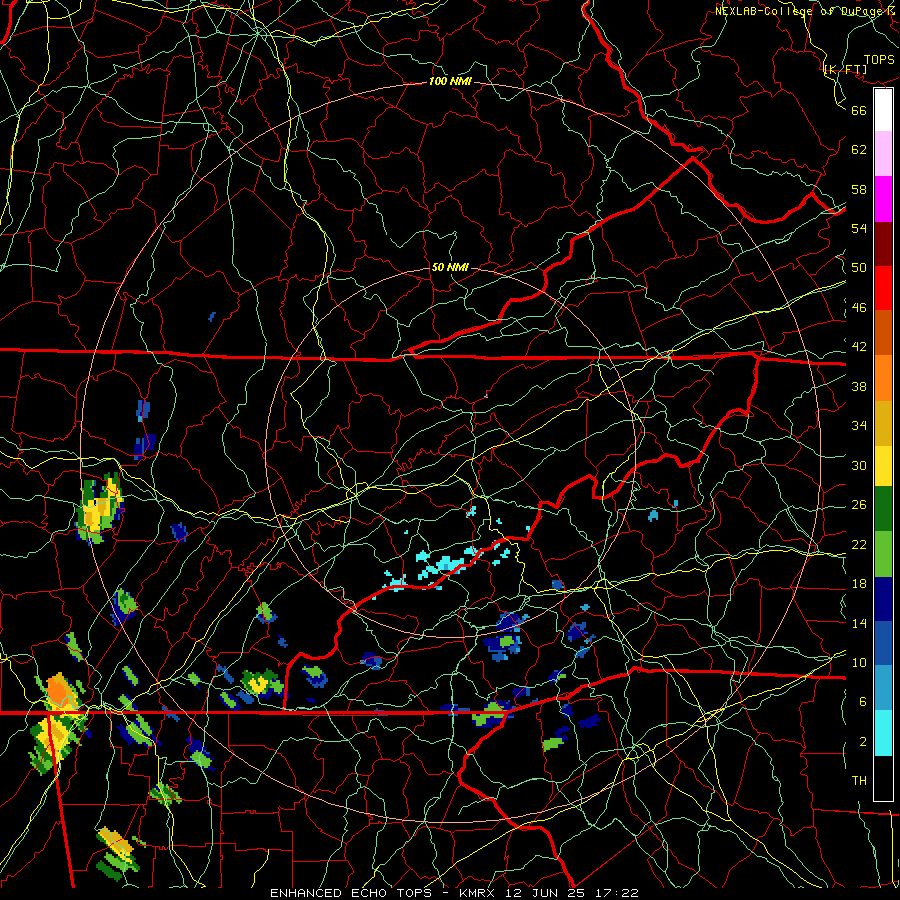Click the NEXLAB-College of DuPage credit text

(804, 11)
